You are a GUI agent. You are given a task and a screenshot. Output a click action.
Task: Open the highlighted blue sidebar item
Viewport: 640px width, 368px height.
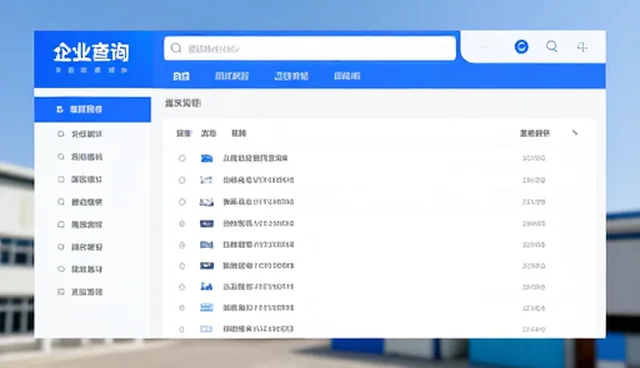[93, 109]
